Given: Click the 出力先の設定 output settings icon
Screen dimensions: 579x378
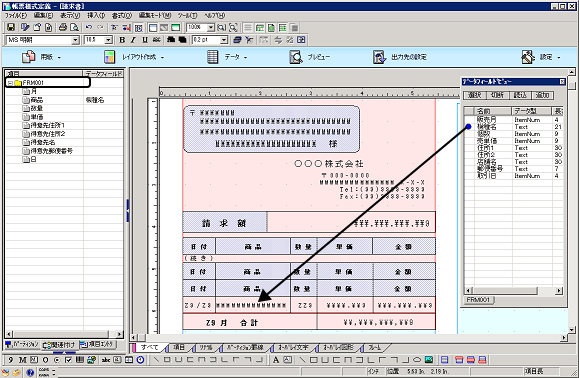Looking at the screenshot, I should tap(379, 57).
